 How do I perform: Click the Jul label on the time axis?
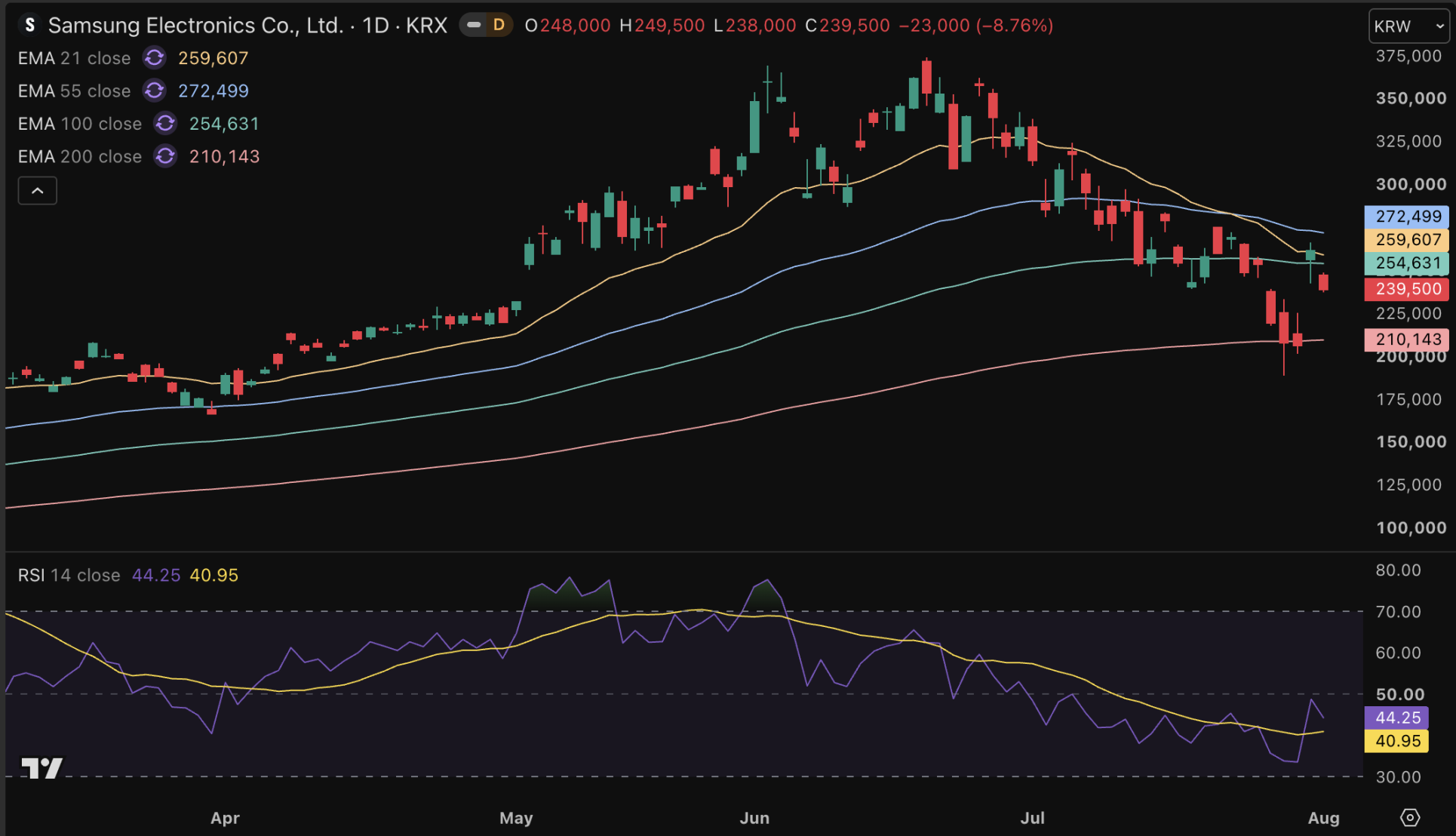pyautogui.click(x=1032, y=818)
